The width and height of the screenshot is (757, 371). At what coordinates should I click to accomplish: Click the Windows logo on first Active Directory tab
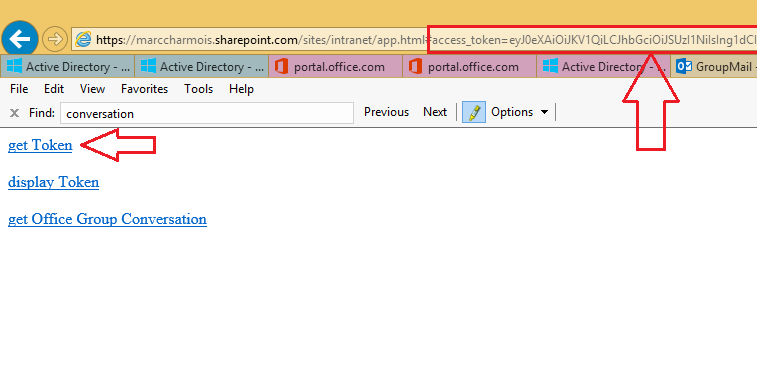pyautogui.click(x=14, y=66)
